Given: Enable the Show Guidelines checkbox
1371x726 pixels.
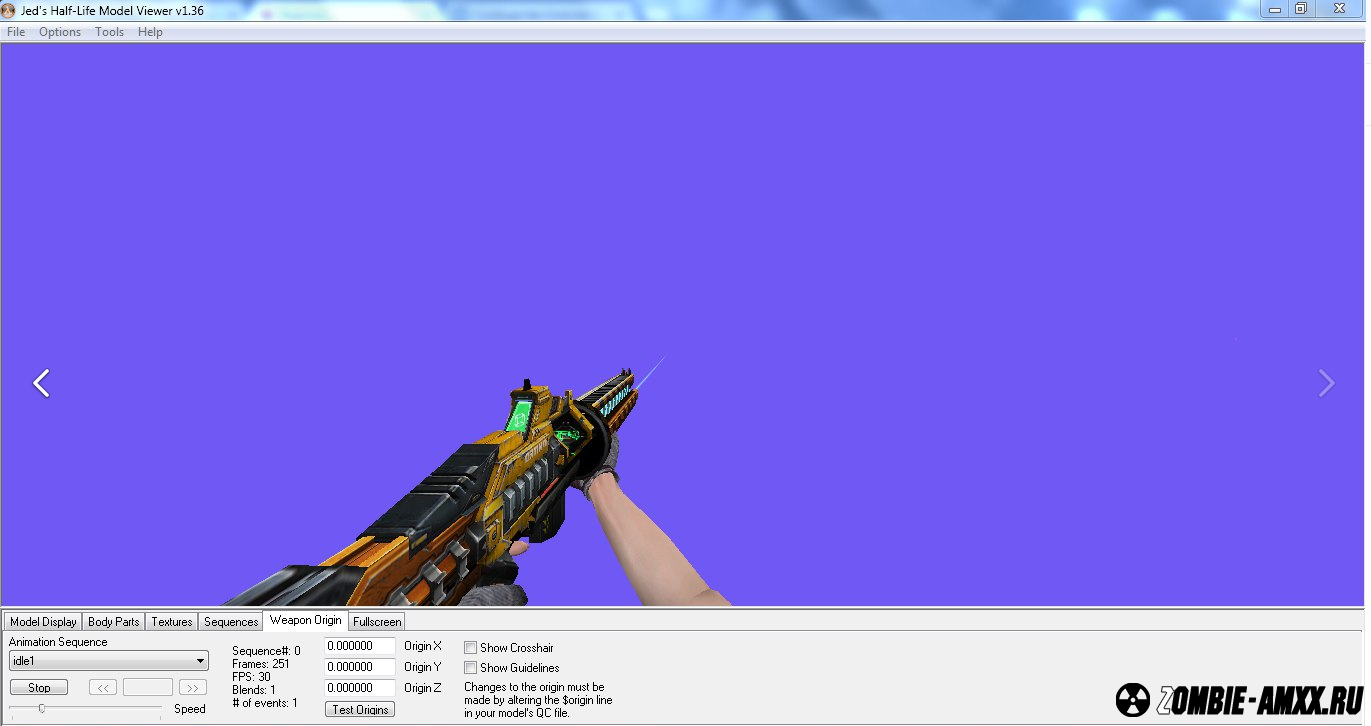Looking at the screenshot, I should tap(470, 668).
